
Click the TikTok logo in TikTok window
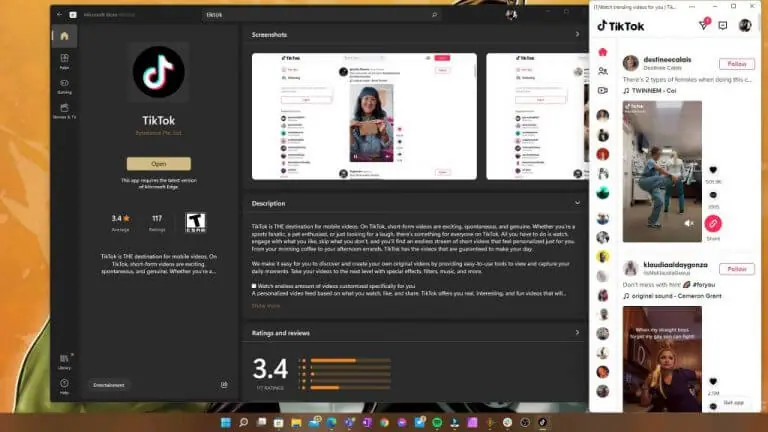621,26
